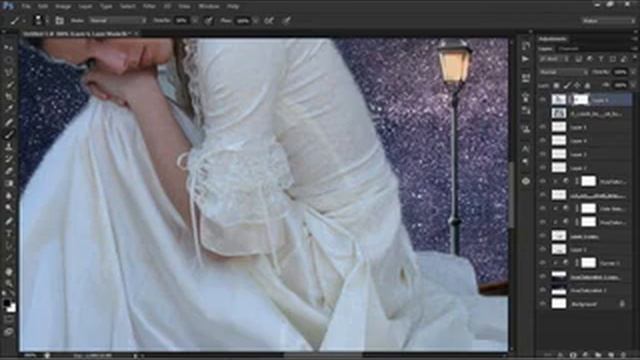The width and height of the screenshot is (640, 360).
Task: Select the Quick Selection tool
Action: tap(9, 84)
